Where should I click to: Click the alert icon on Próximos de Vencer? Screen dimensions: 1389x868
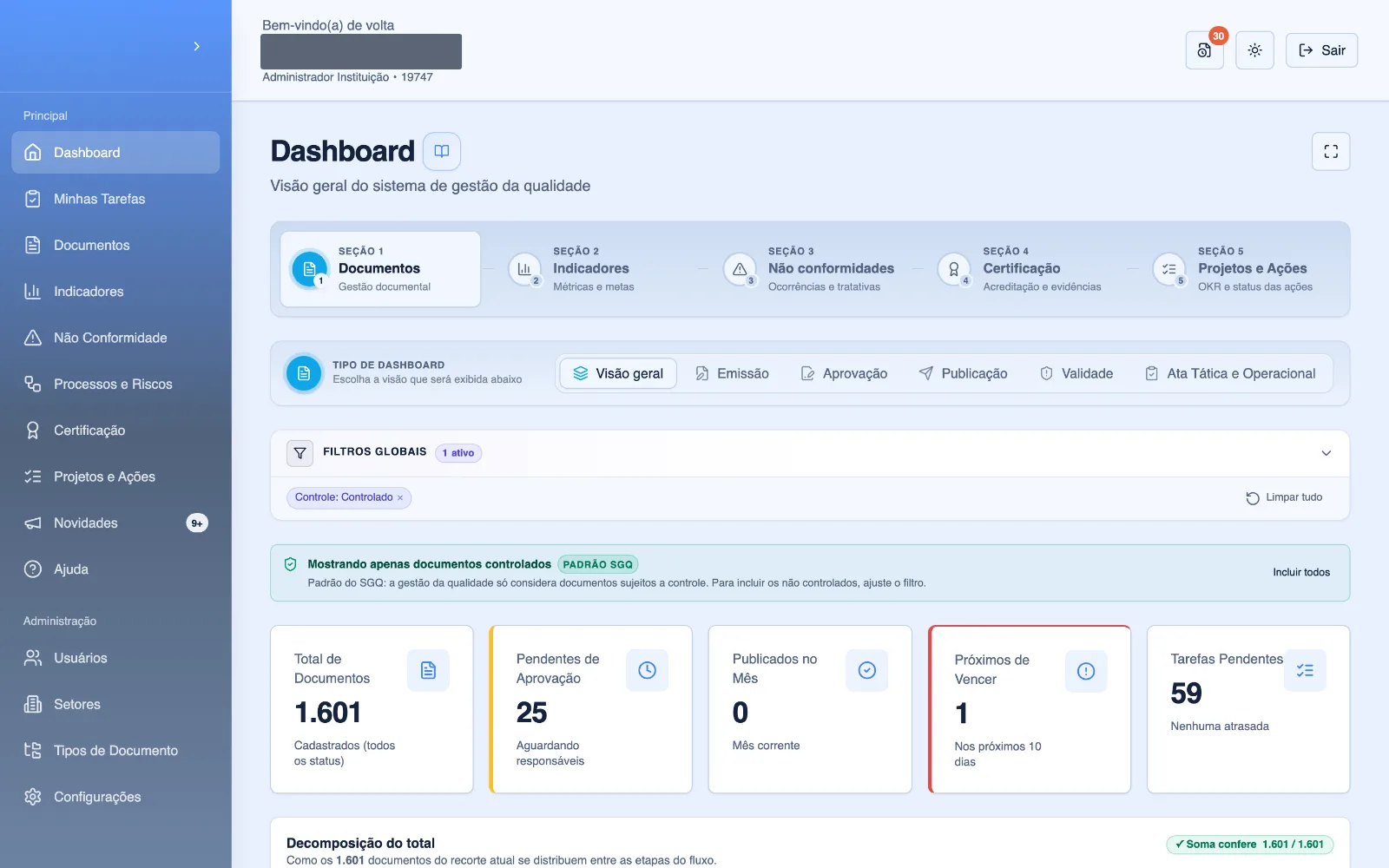1086,671
